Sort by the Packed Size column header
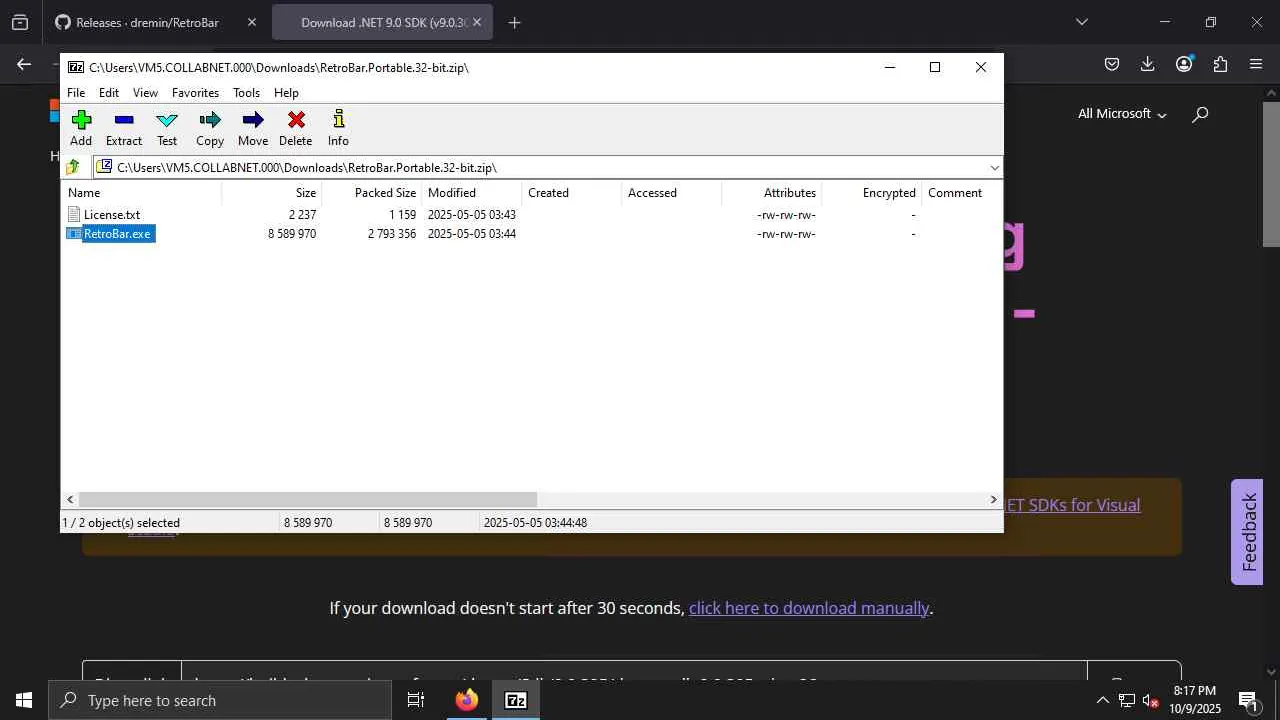1280x720 pixels. tap(371, 193)
